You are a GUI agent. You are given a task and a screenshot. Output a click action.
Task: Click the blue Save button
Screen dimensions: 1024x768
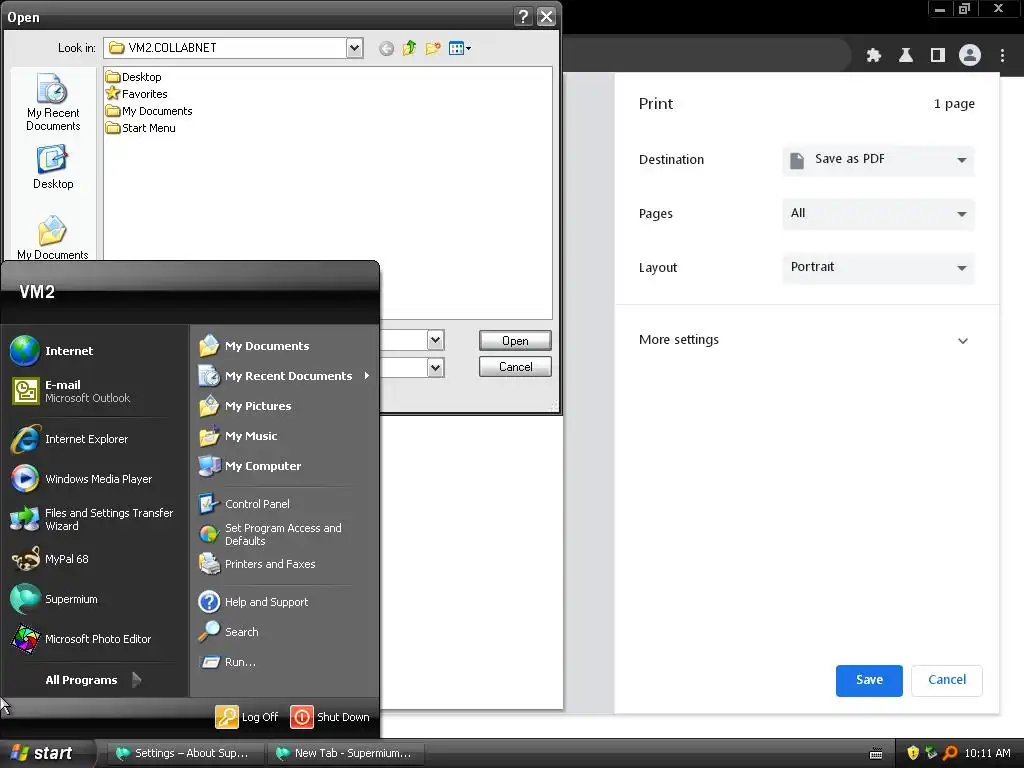click(x=869, y=680)
